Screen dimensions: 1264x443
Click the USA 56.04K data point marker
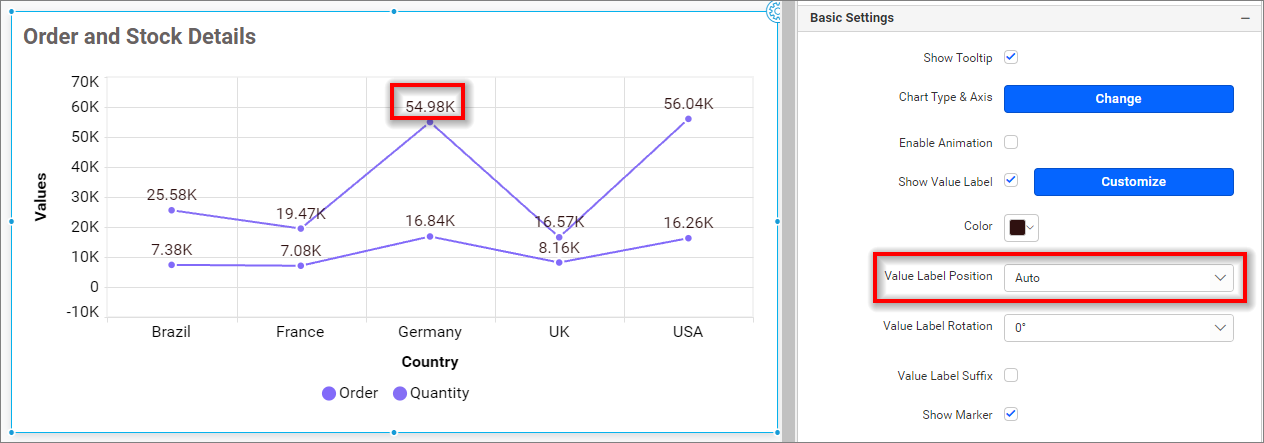(688, 119)
